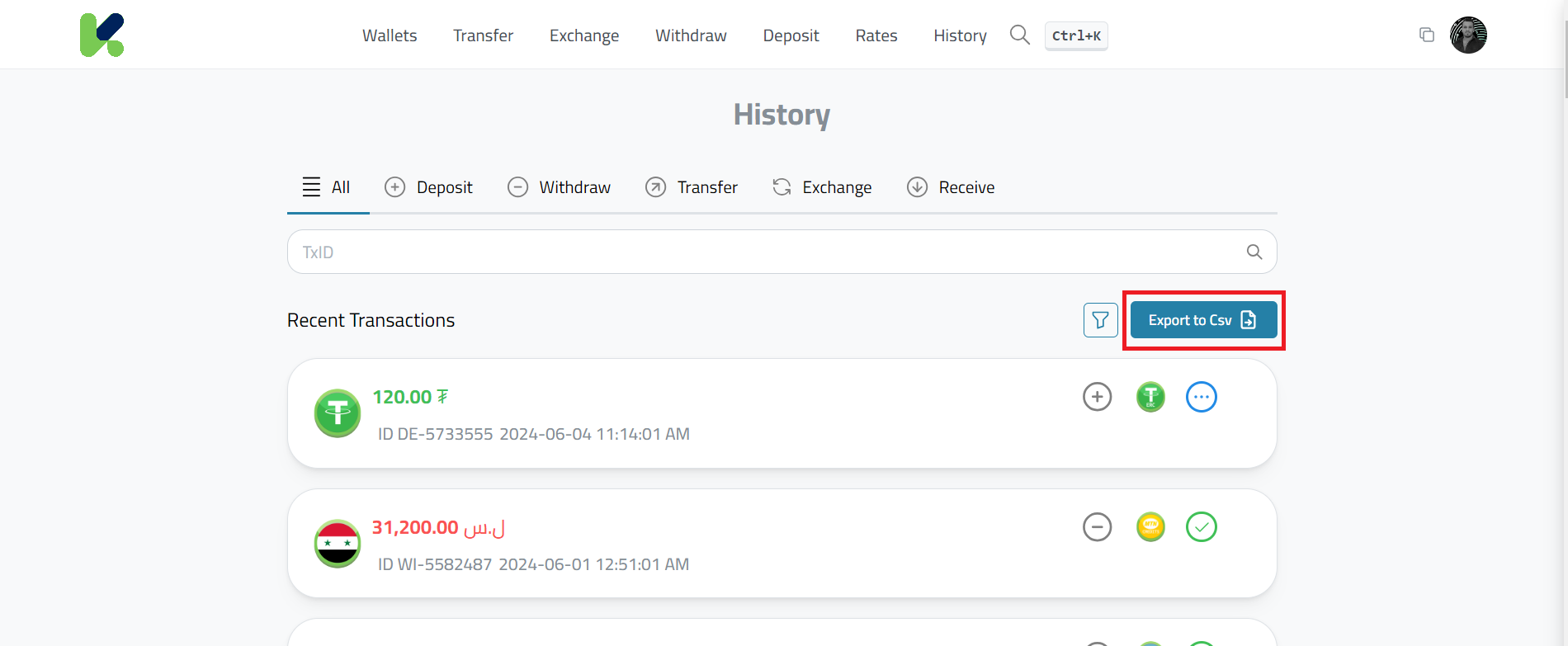
Task: Click the 31,200.00 amount text
Action: [438, 527]
